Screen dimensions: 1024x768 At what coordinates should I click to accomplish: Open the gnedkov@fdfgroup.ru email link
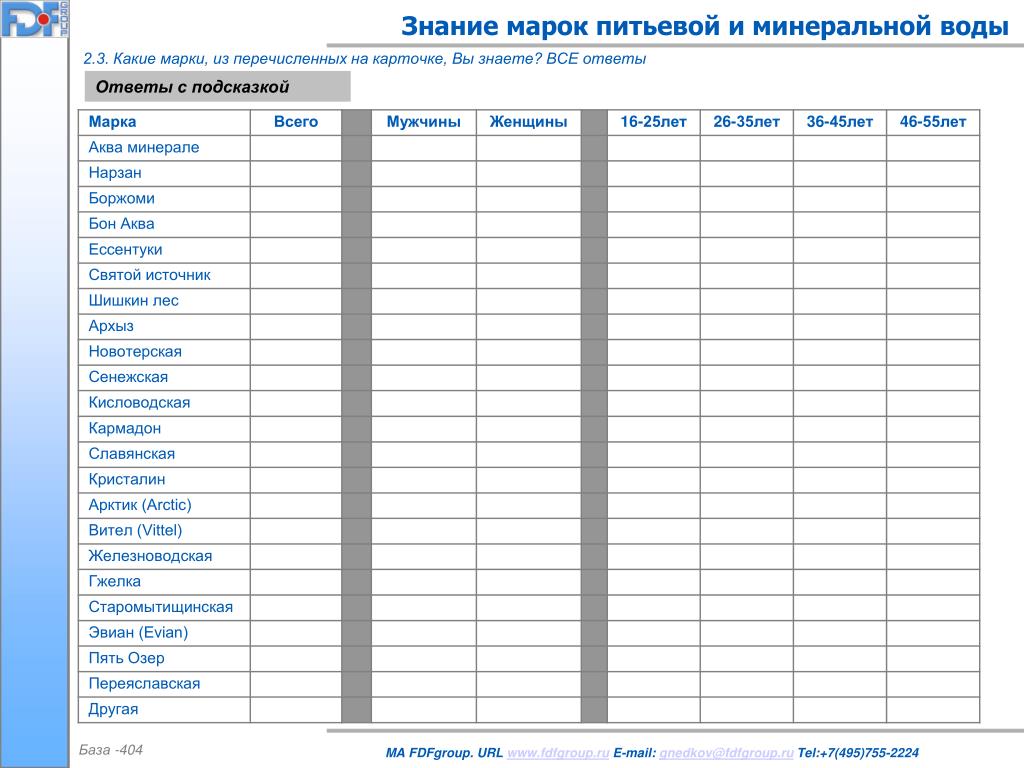[x=726, y=752]
